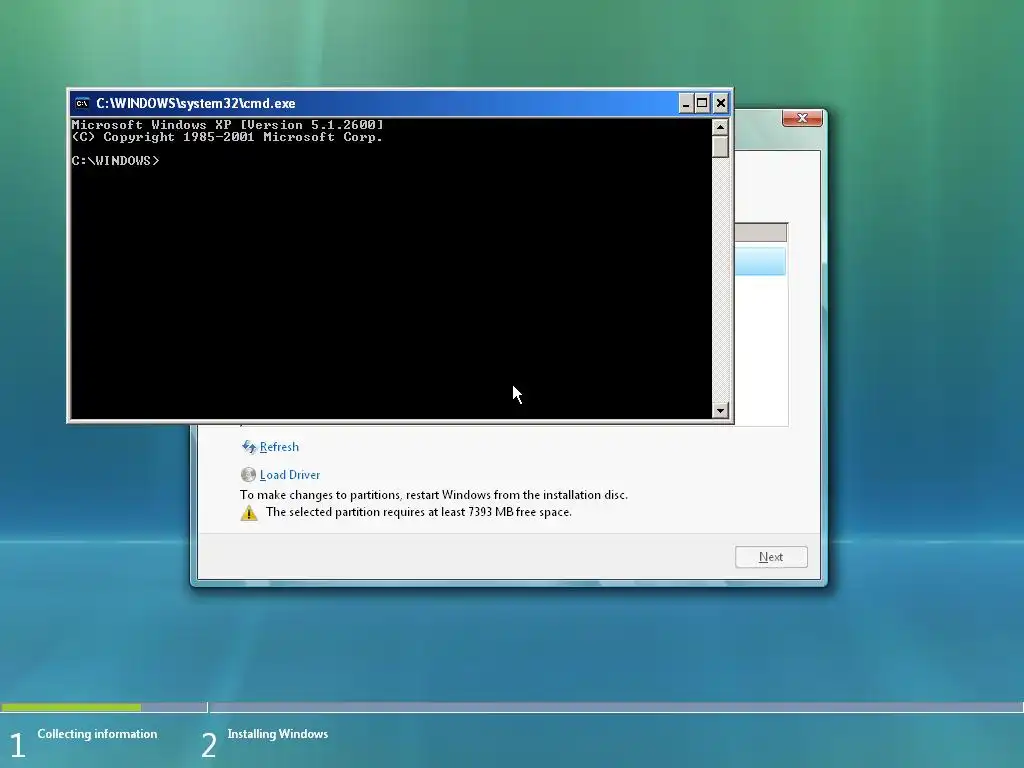This screenshot has width=1024, height=768.
Task: Click the 'To make changes to partitions' message
Action: 434,495
